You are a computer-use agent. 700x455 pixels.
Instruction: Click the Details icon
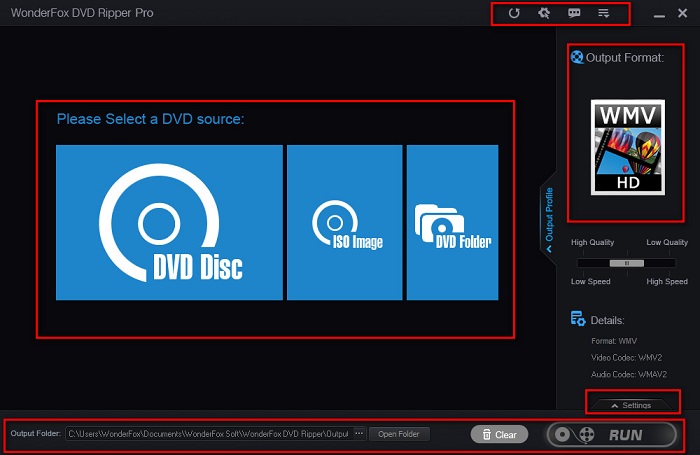coord(578,319)
